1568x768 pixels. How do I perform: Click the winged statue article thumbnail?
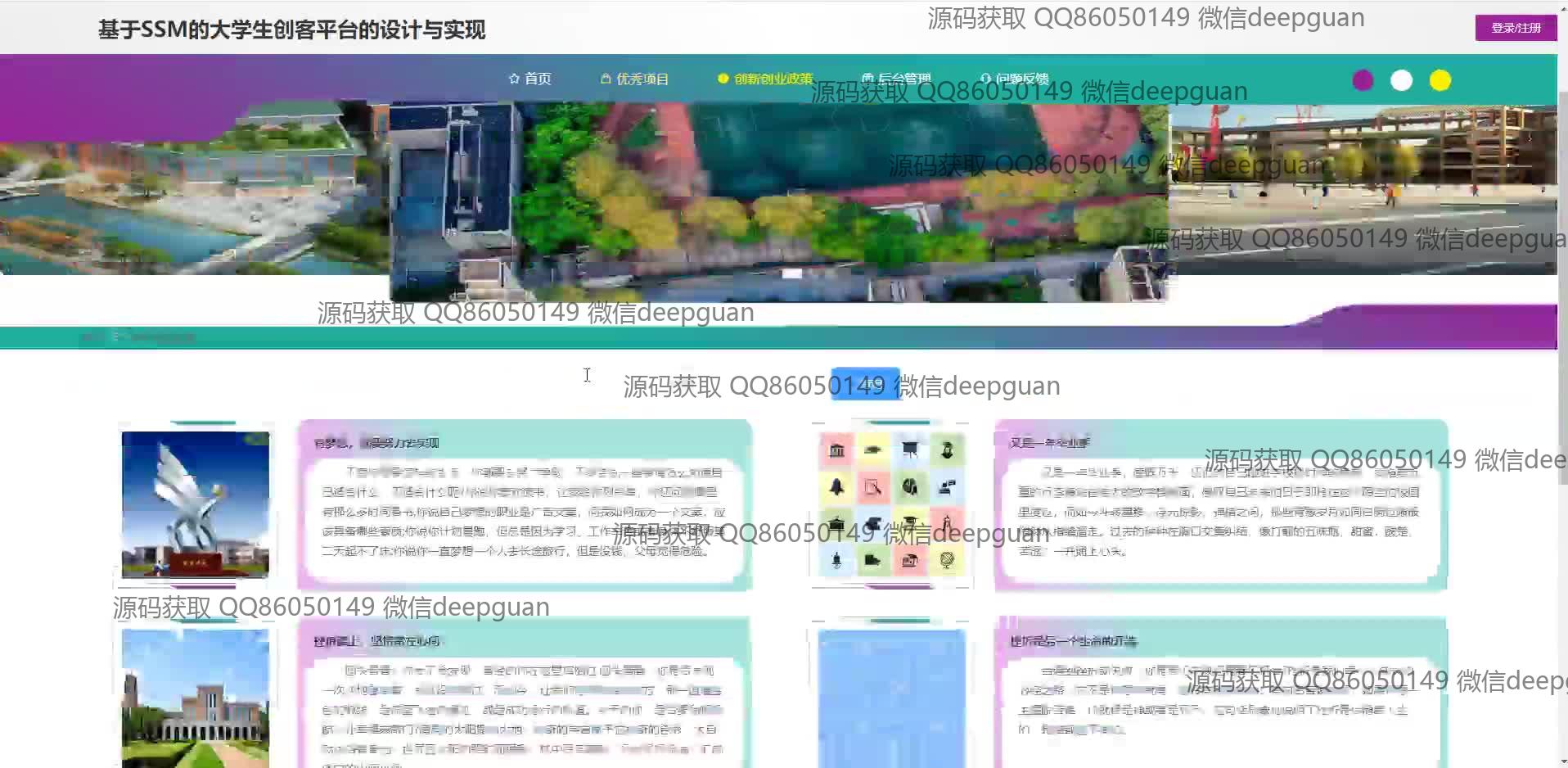196,504
